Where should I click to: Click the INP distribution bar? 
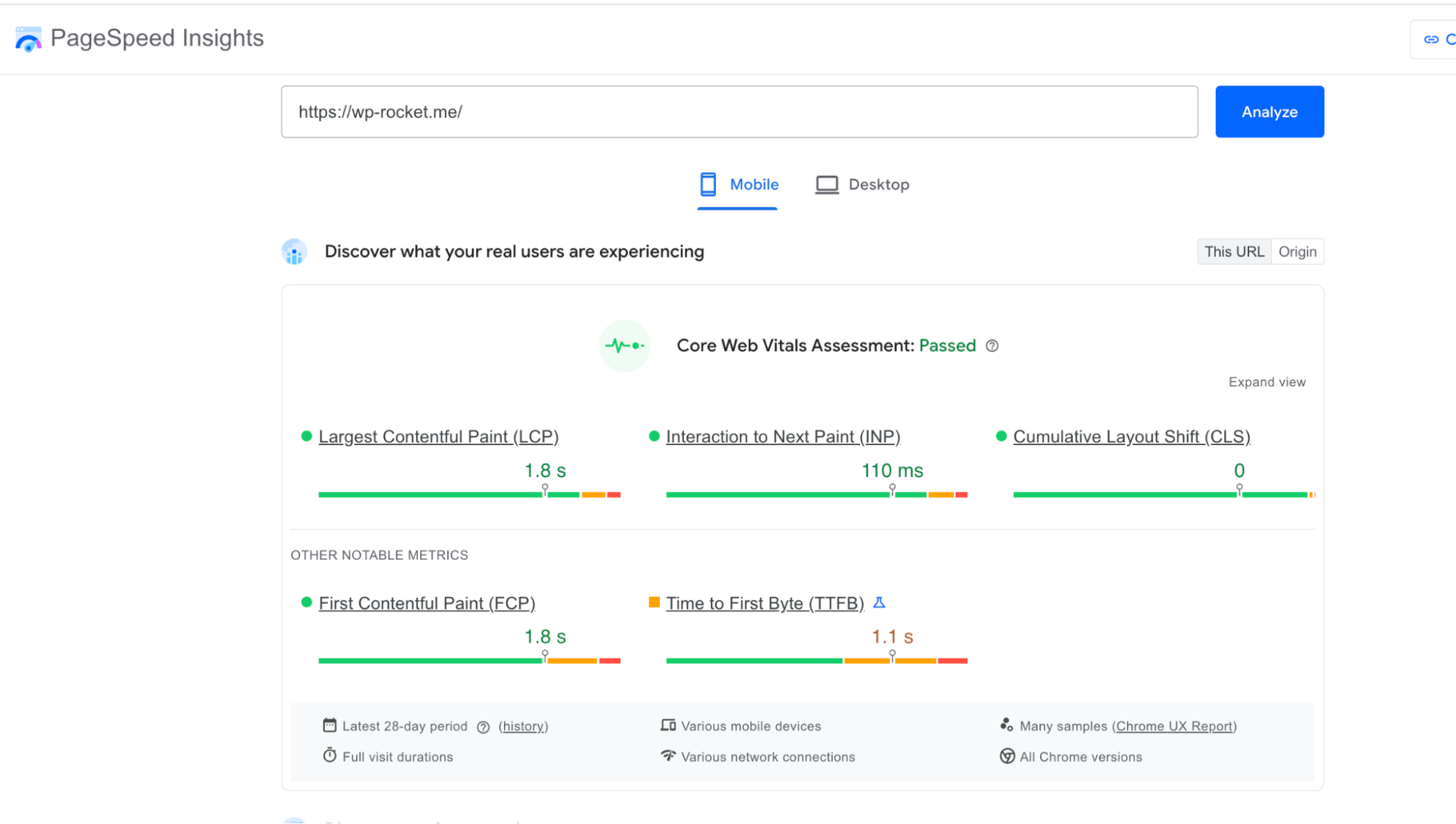coord(816,495)
